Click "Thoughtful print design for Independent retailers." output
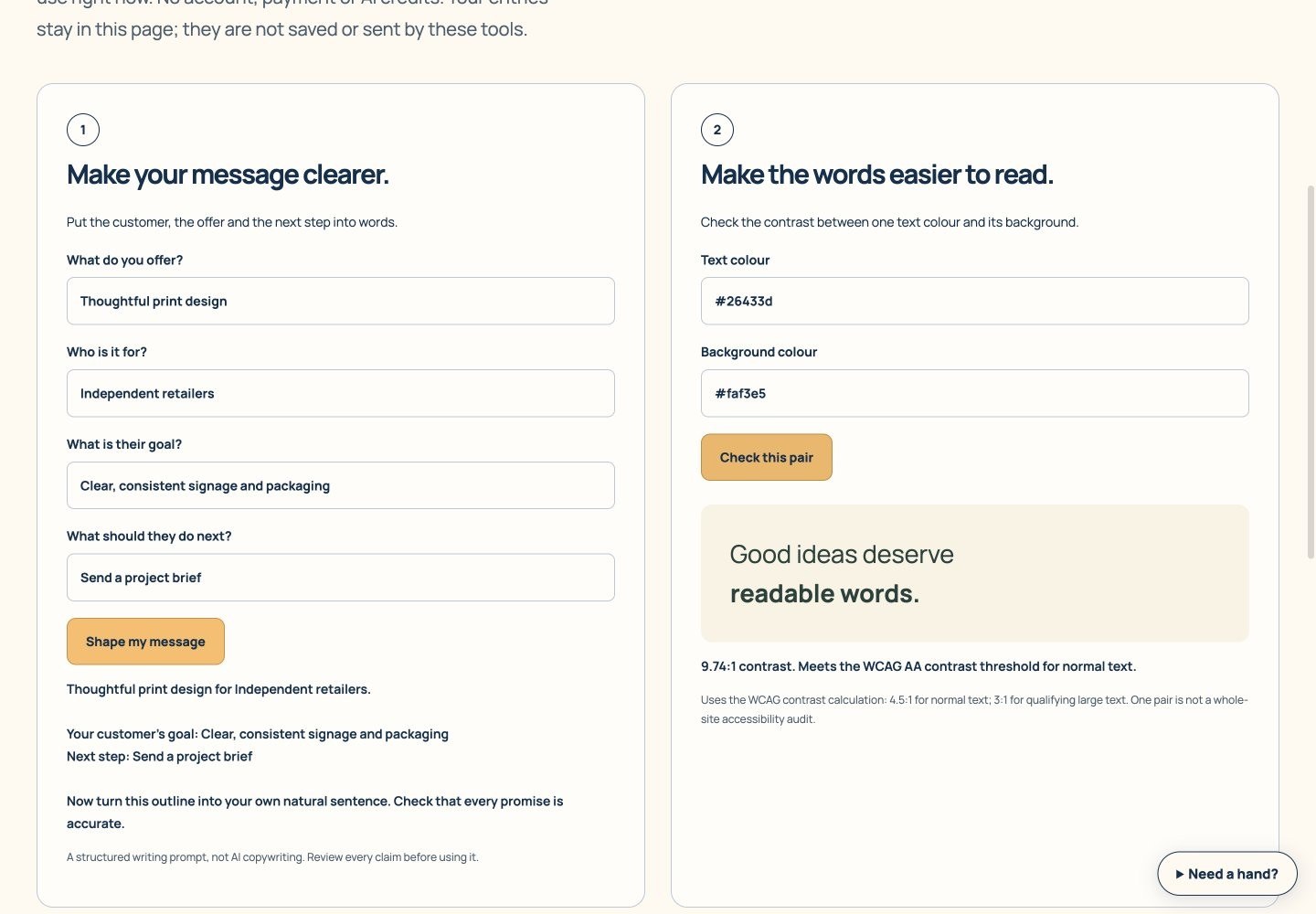The width and height of the screenshot is (1316, 914). coord(218,689)
